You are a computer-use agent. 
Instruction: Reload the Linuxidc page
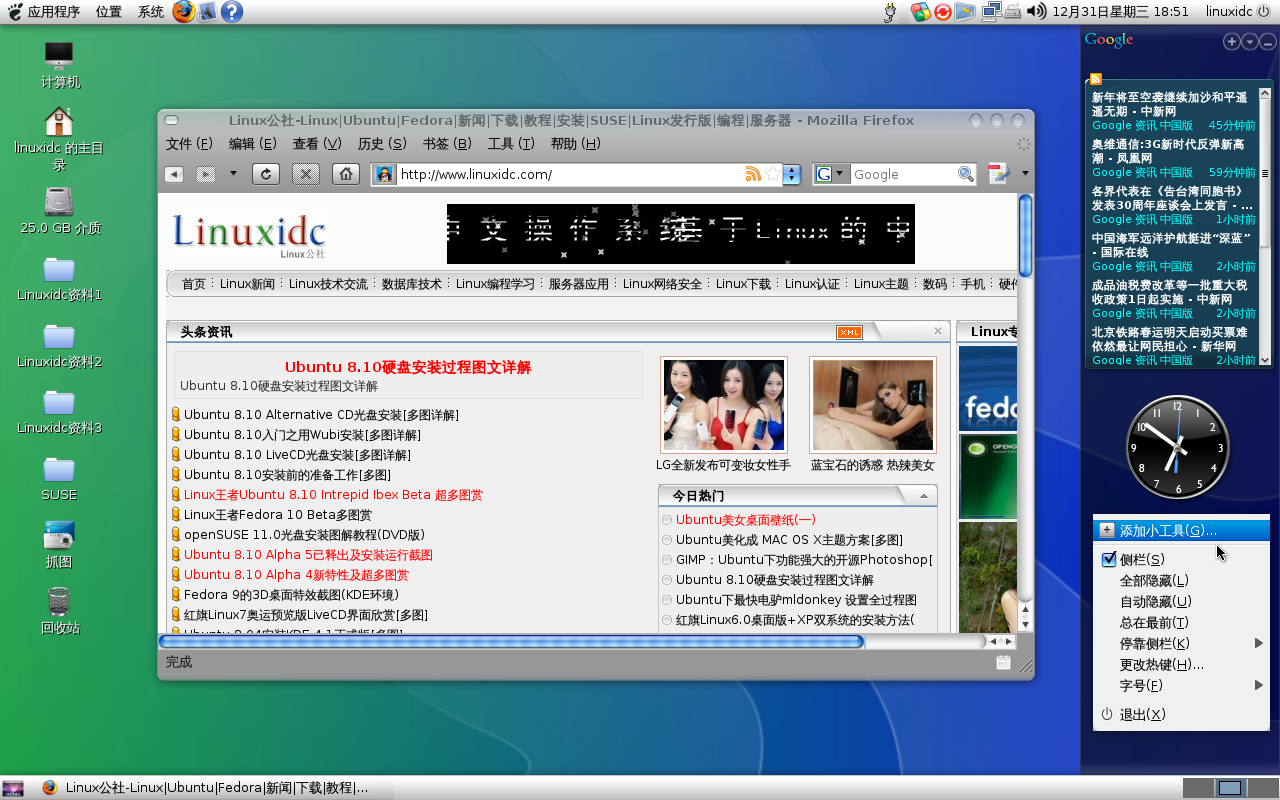click(x=265, y=174)
